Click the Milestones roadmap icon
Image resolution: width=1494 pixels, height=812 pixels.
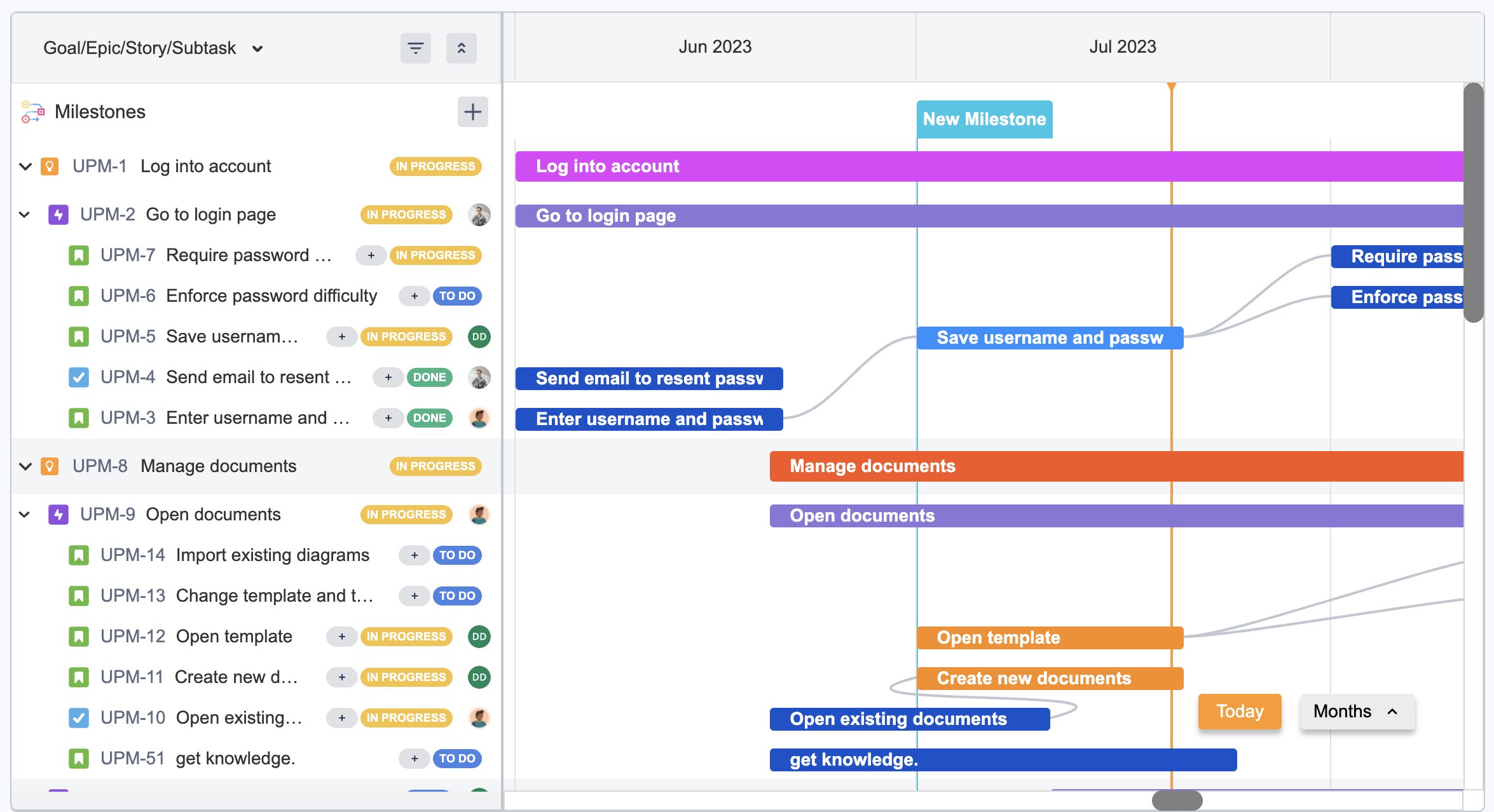tap(32, 112)
